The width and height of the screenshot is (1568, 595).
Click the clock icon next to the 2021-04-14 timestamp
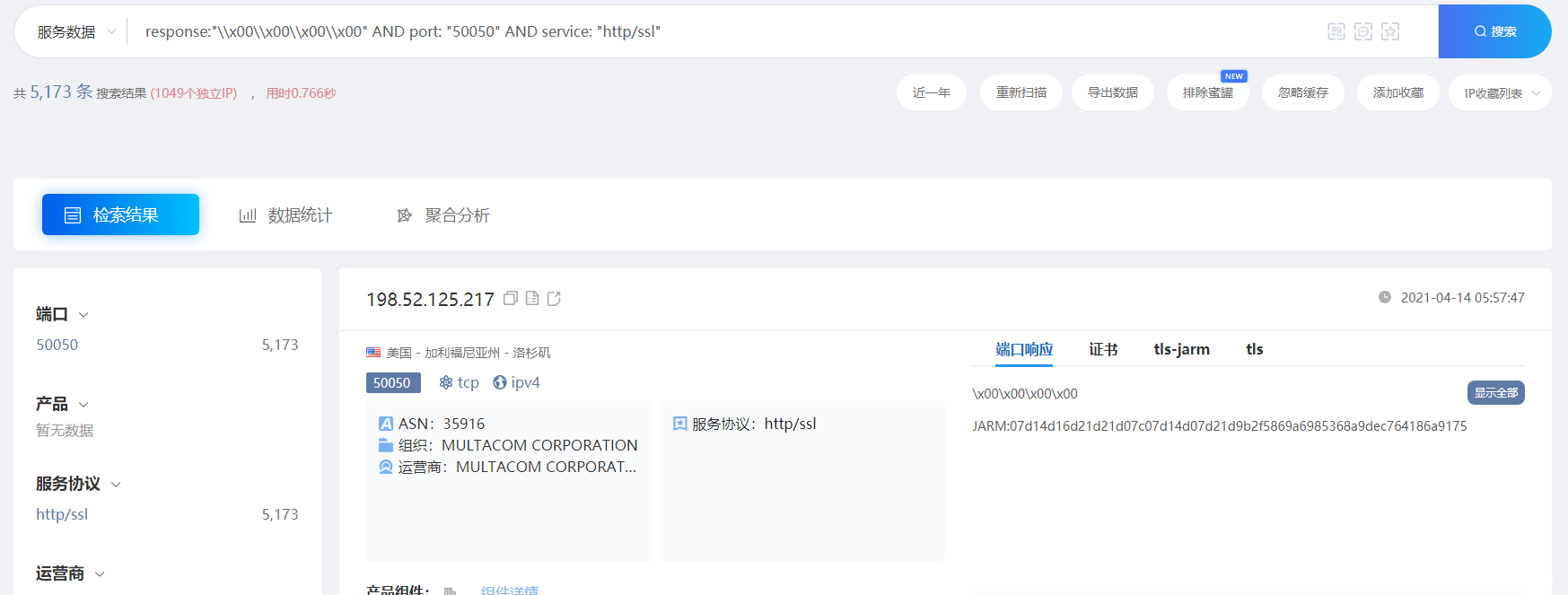click(1385, 297)
